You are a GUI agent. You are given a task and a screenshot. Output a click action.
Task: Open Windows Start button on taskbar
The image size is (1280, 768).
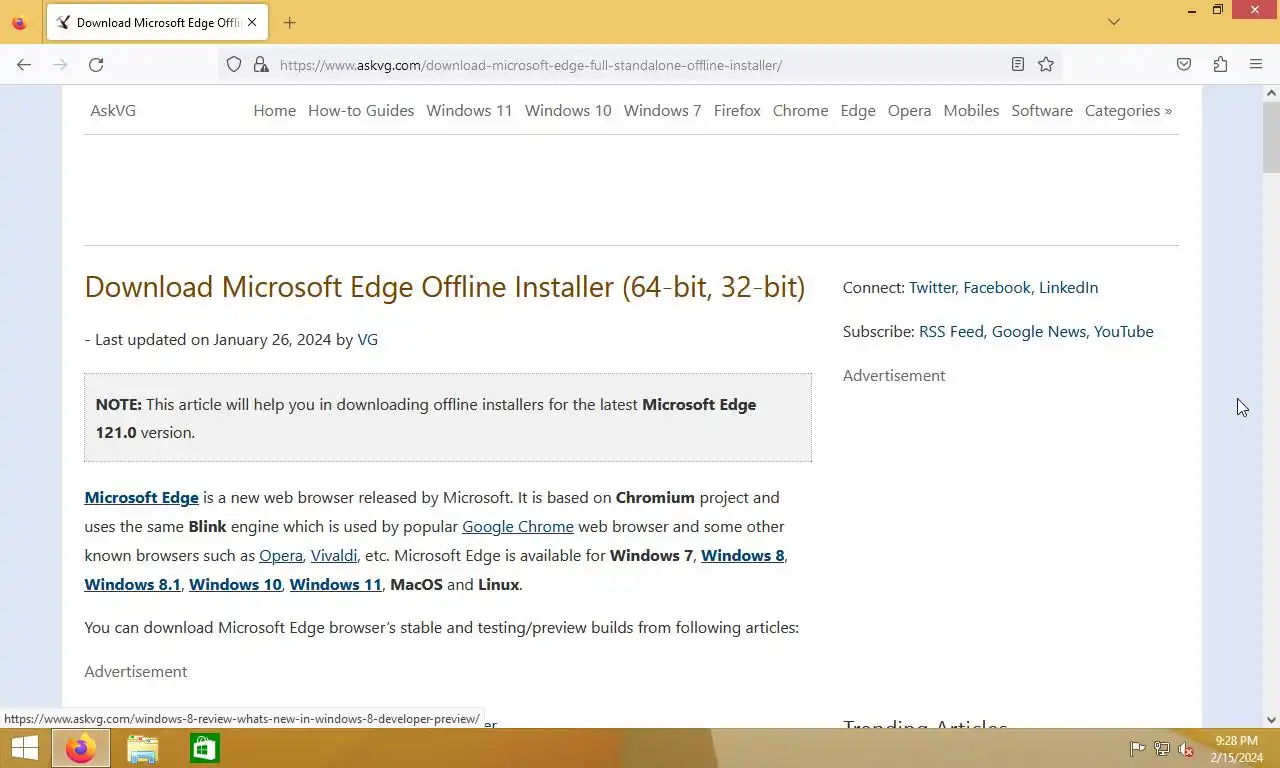pyautogui.click(x=24, y=748)
